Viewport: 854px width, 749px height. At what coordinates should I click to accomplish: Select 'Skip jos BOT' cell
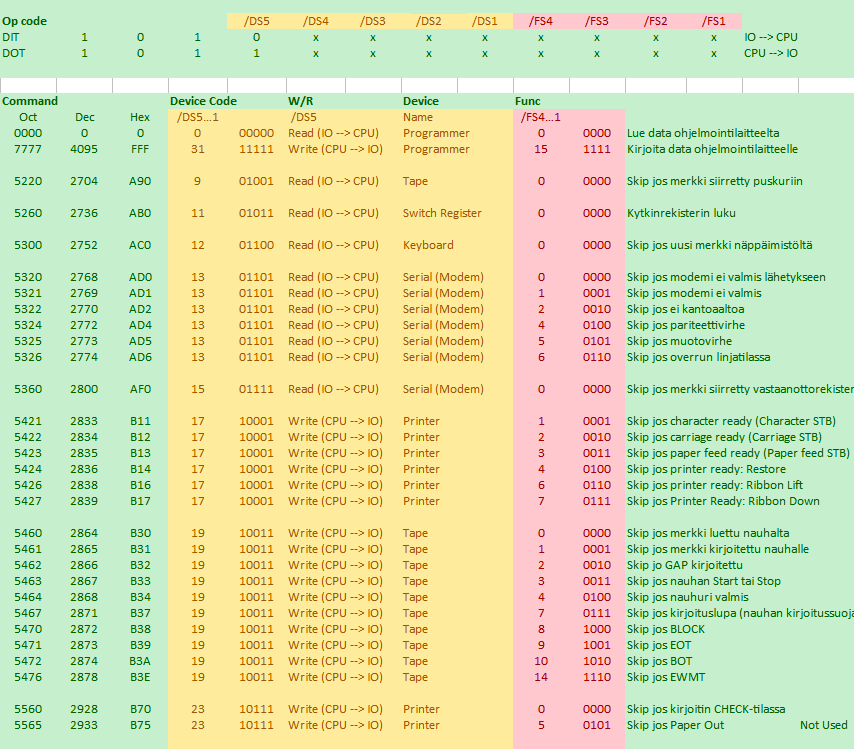(x=660, y=661)
